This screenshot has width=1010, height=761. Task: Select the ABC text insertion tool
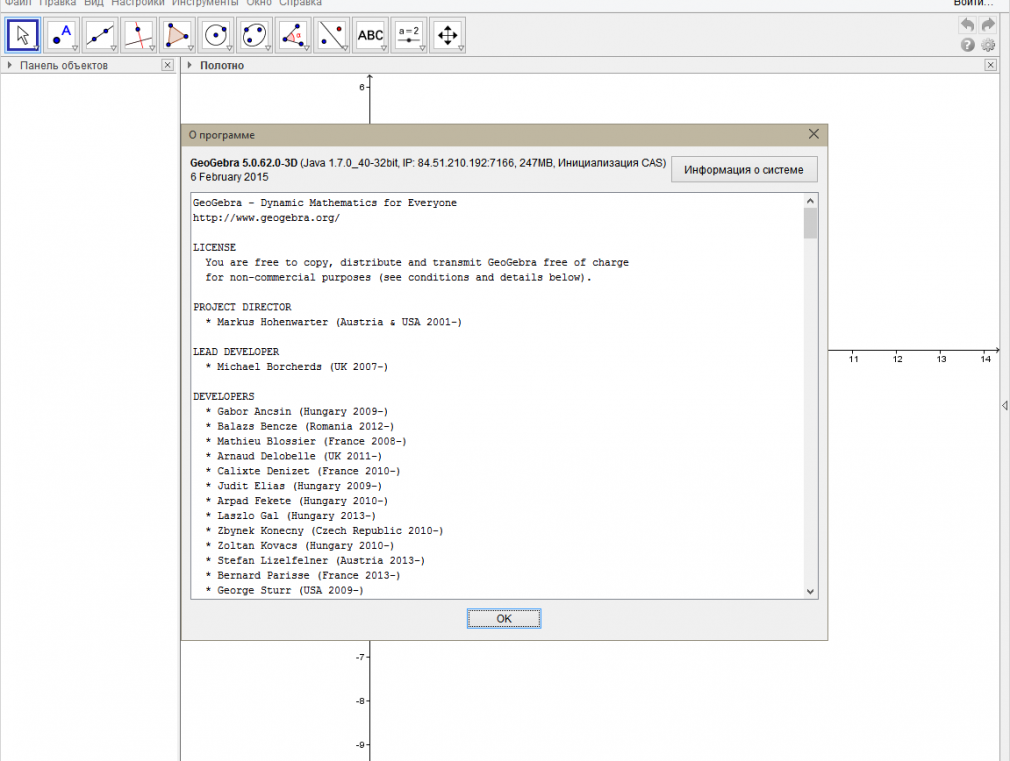370,35
